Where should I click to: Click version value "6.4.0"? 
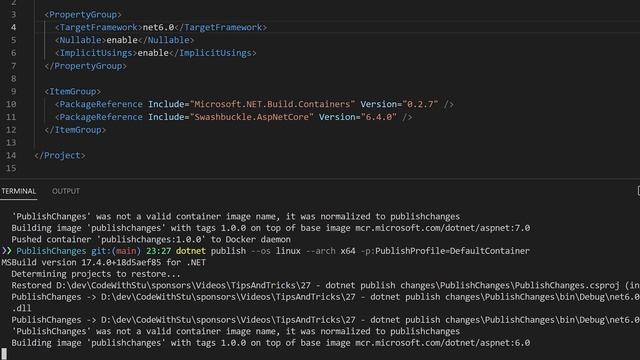(x=379, y=117)
